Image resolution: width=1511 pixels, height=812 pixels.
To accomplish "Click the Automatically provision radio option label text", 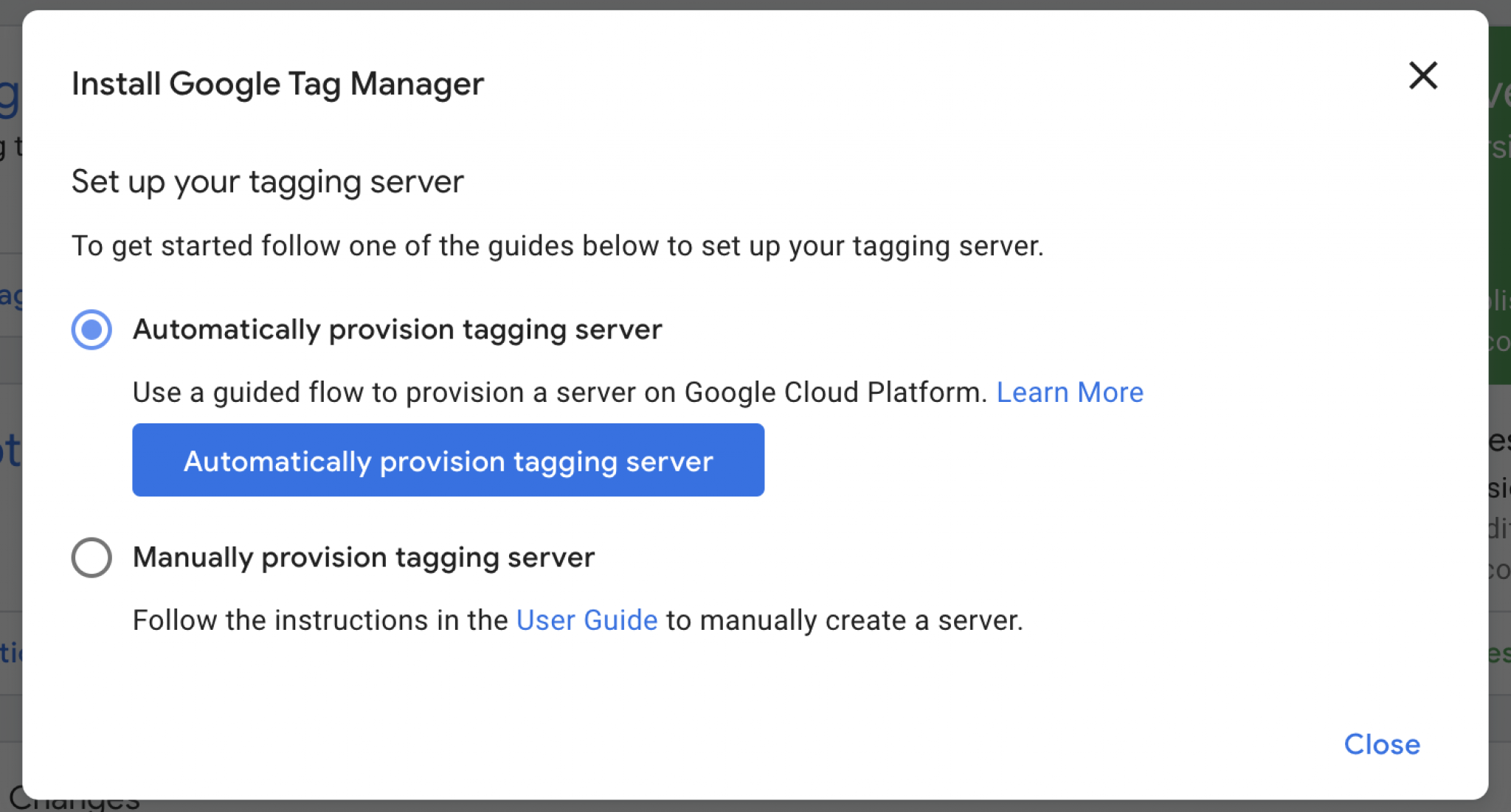I will (x=397, y=329).
